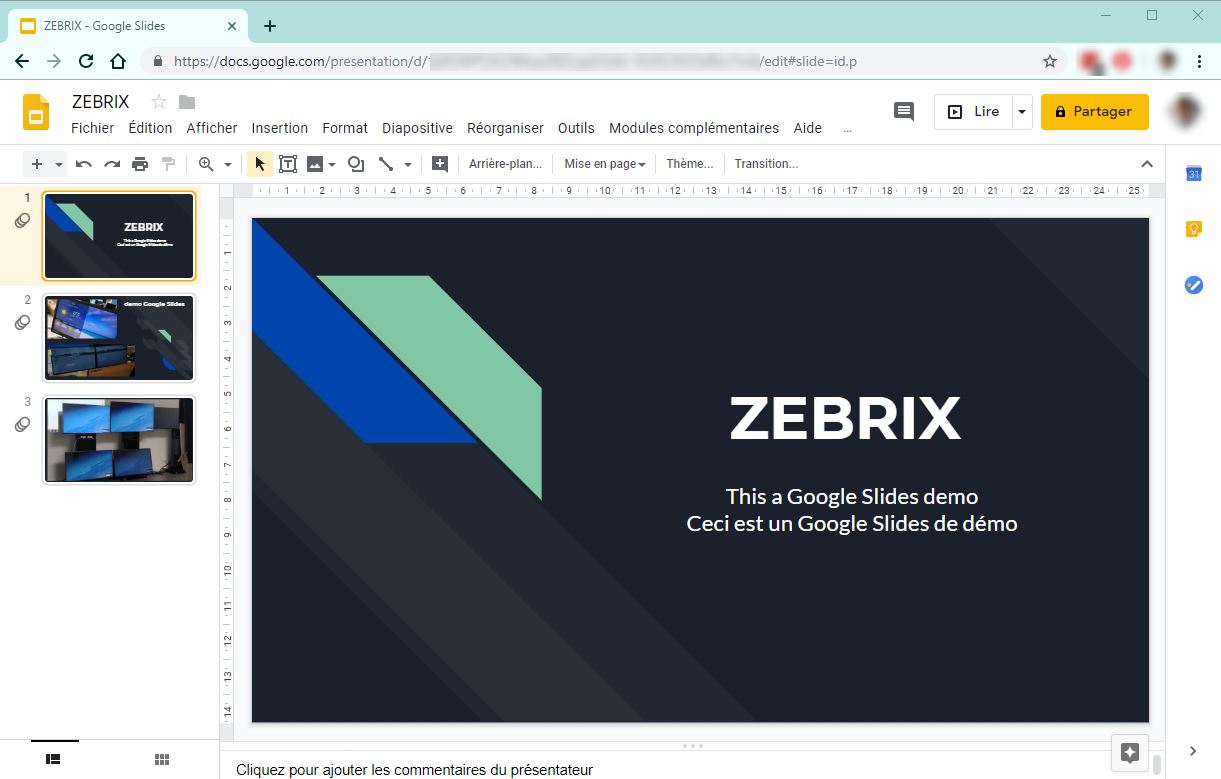
Task: Click the speaker notes field
Action: point(690,770)
